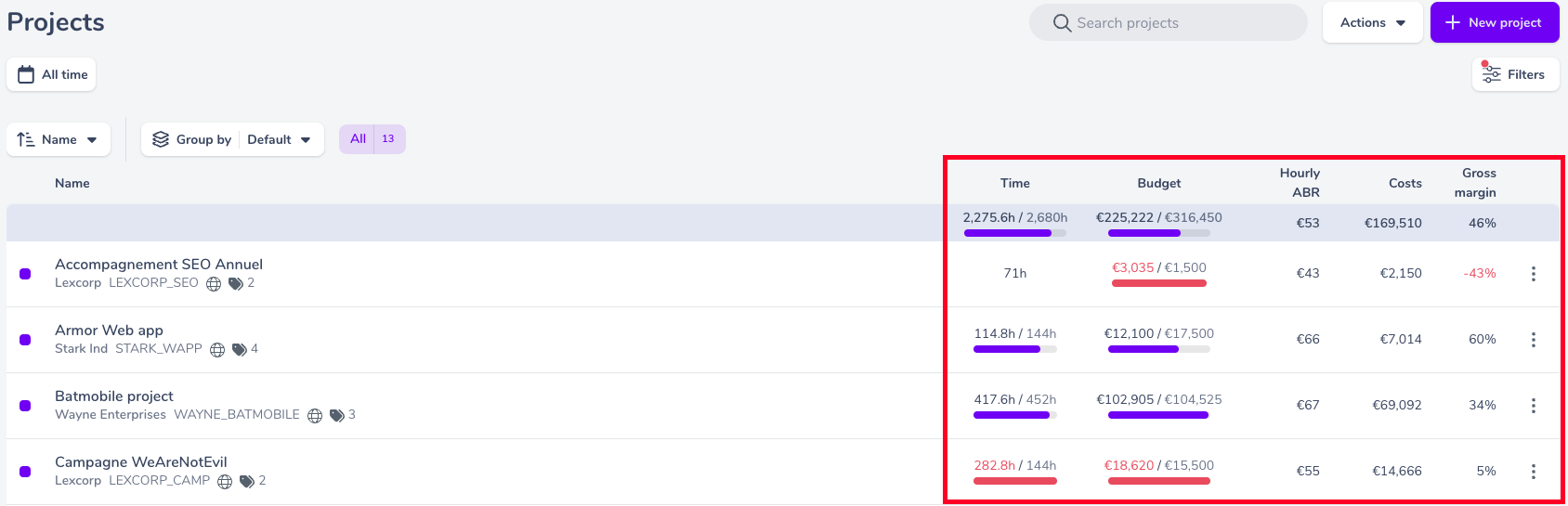
Task: Click globe icon on Accompagnement SEO Annuel row
Action: pos(214,284)
